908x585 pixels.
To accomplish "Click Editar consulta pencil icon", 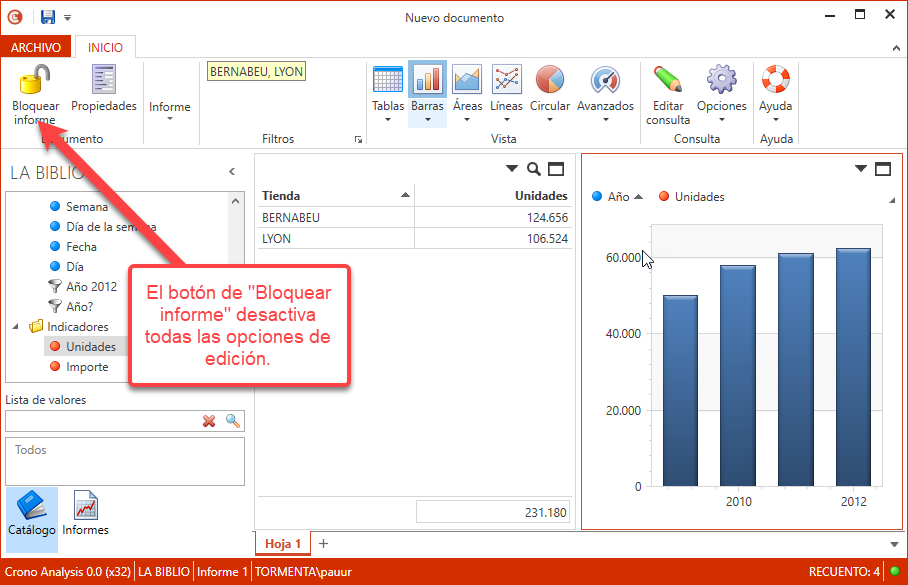I will tap(667, 80).
